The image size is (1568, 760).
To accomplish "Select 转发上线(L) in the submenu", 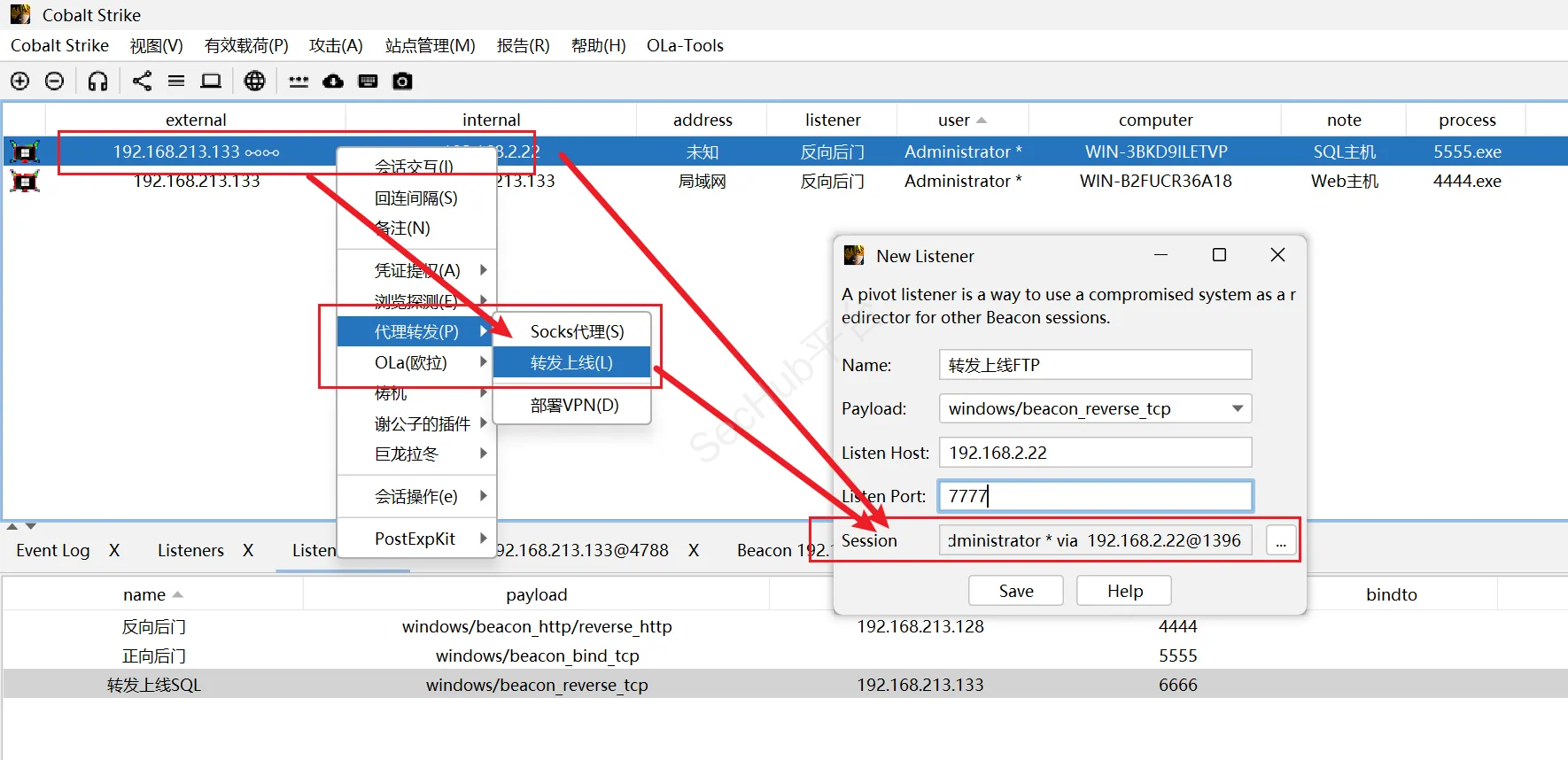I will click(571, 362).
